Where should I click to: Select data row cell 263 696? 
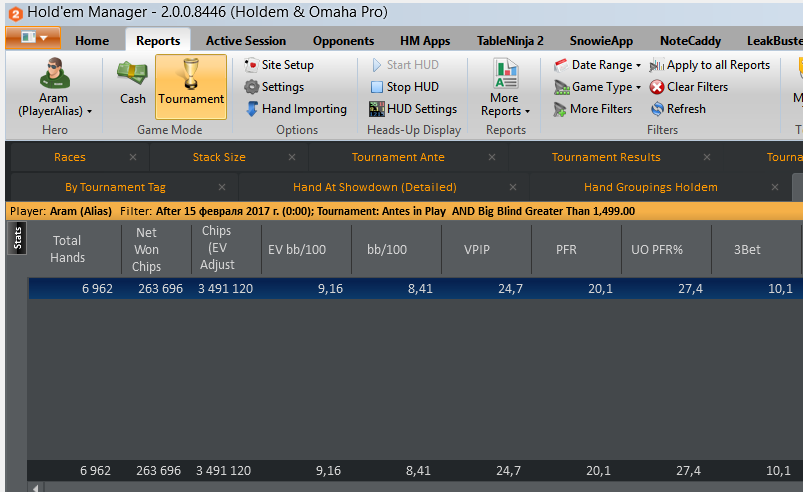pyautogui.click(x=160, y=289)
